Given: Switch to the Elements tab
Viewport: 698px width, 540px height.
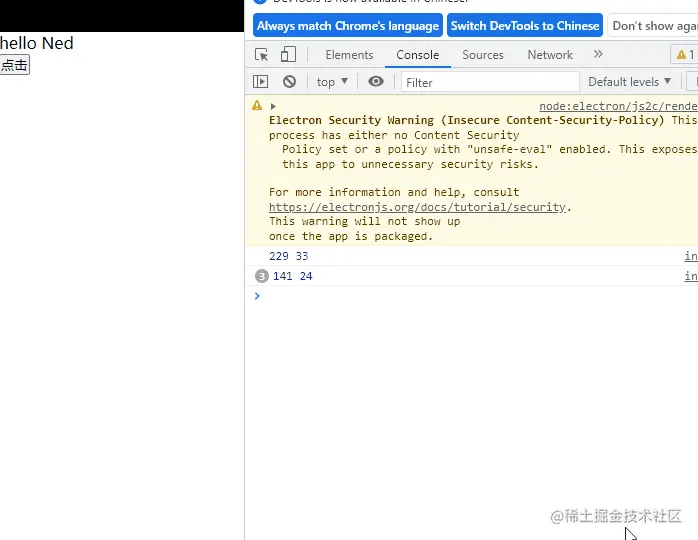Looking at the screenshot, I should coord(349,55).
